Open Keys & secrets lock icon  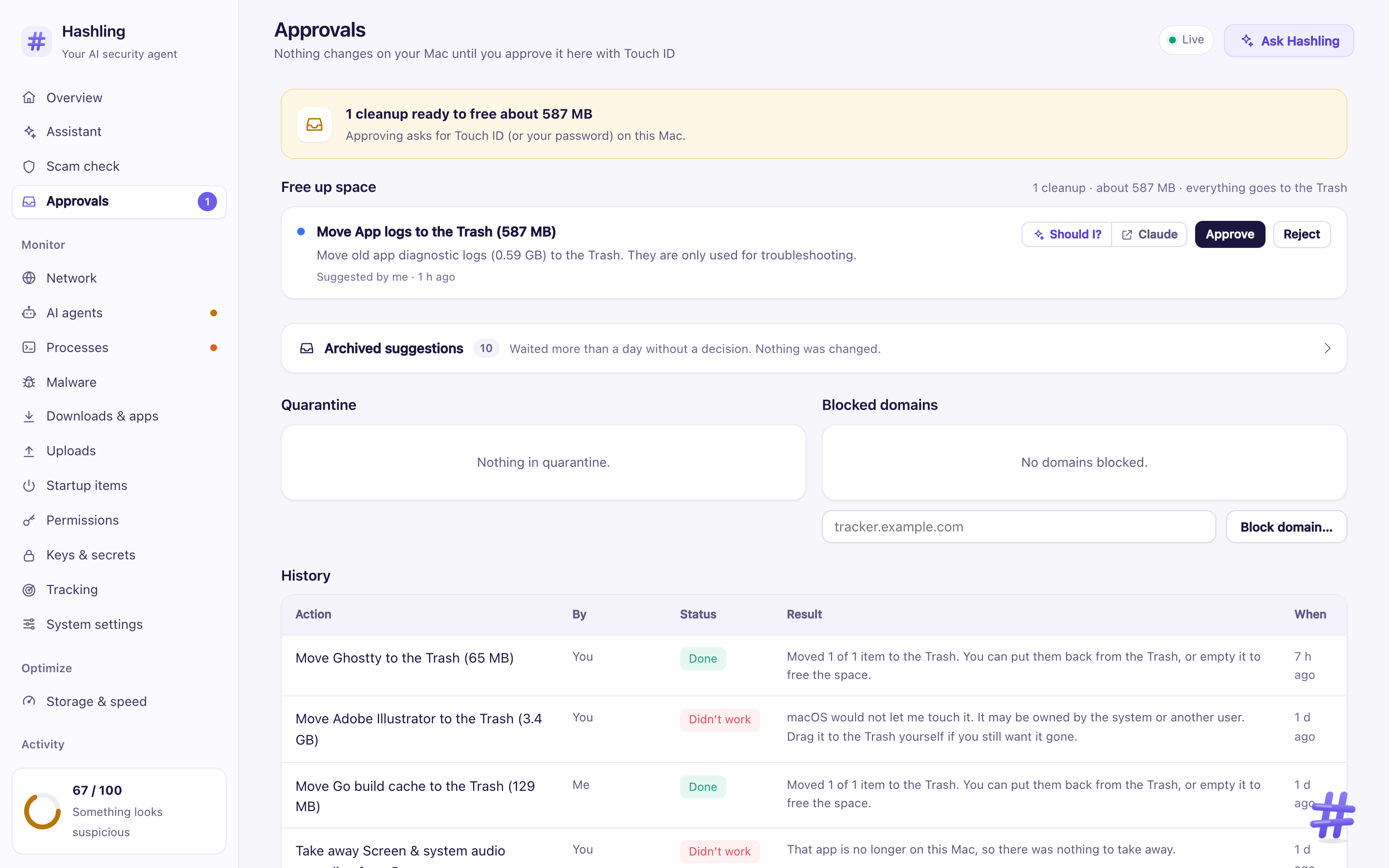[x=29, y=555]
